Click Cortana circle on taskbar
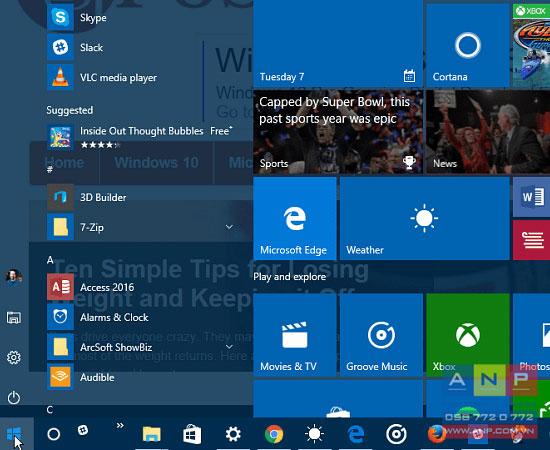This screenshot has height=450, width=550. [x=53, y=434]
